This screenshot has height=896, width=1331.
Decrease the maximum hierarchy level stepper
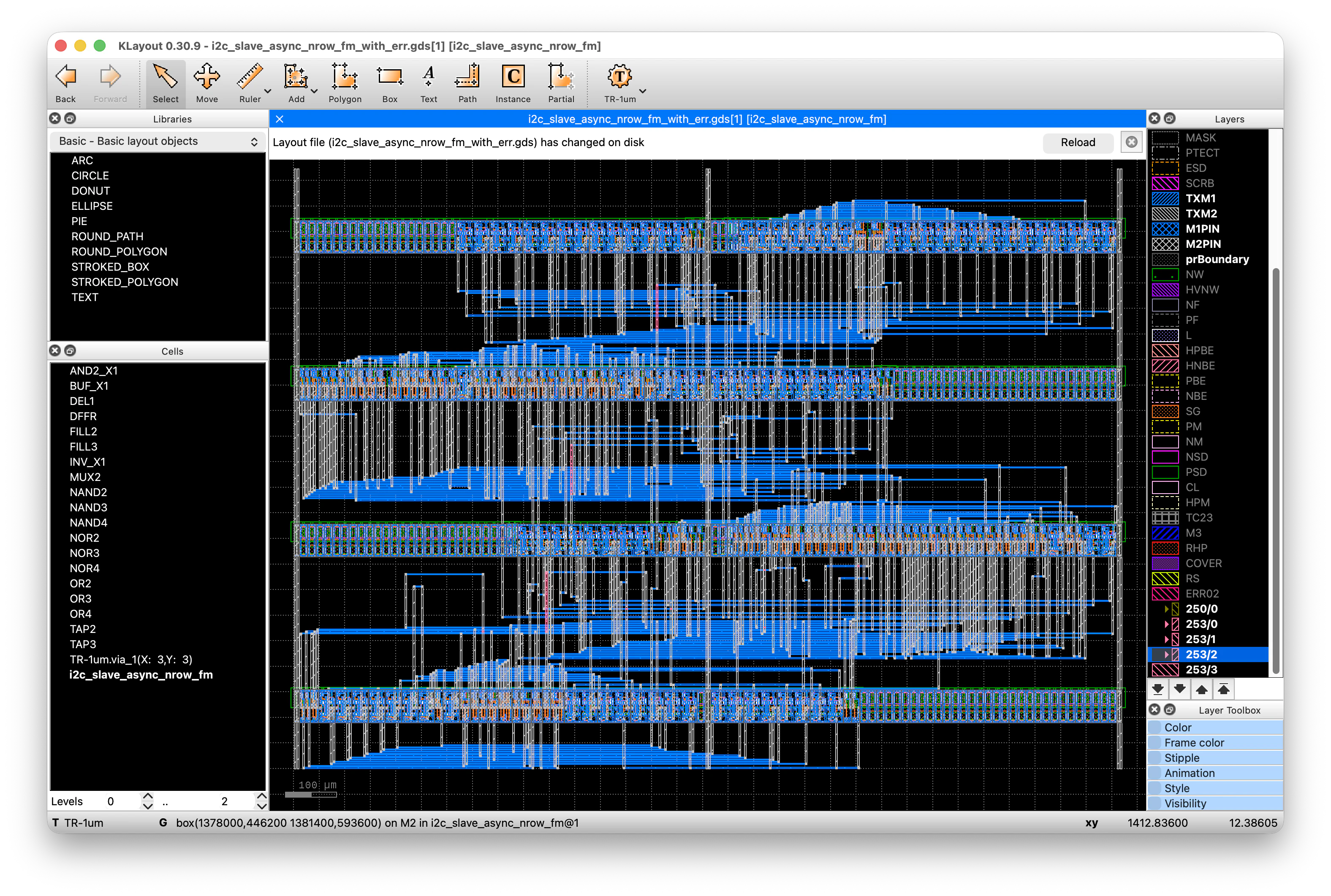coord(262,806)
